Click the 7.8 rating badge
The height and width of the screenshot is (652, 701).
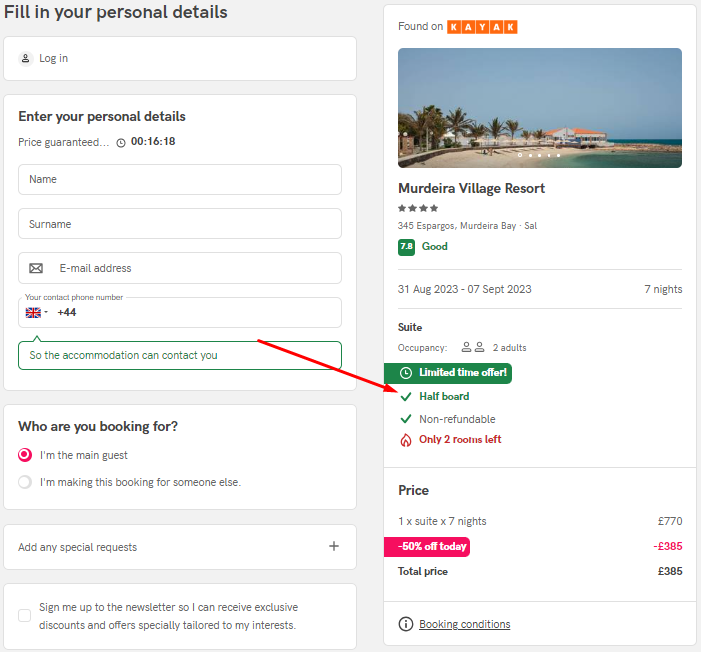406,247
